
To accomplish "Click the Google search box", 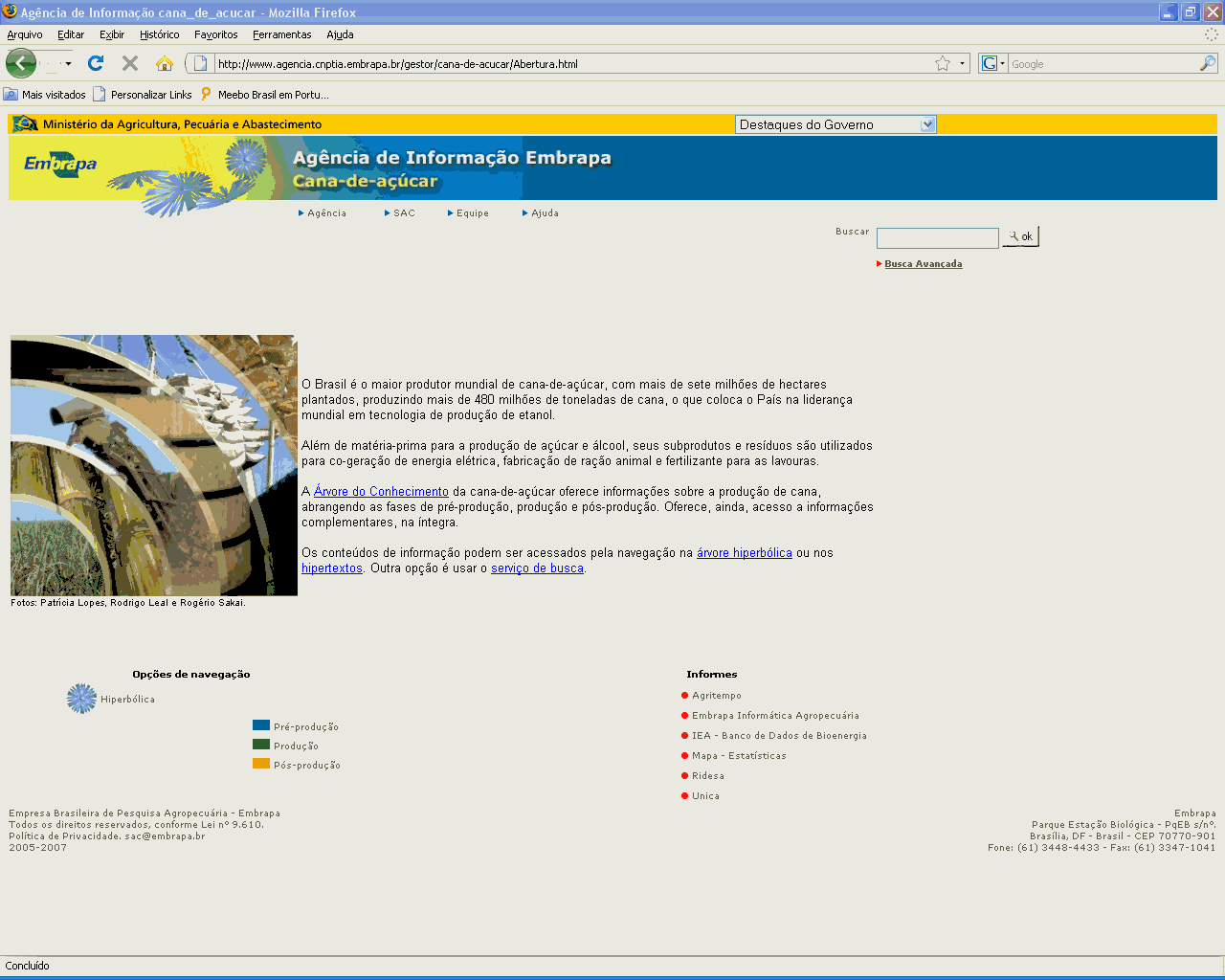I will 1104,64.
